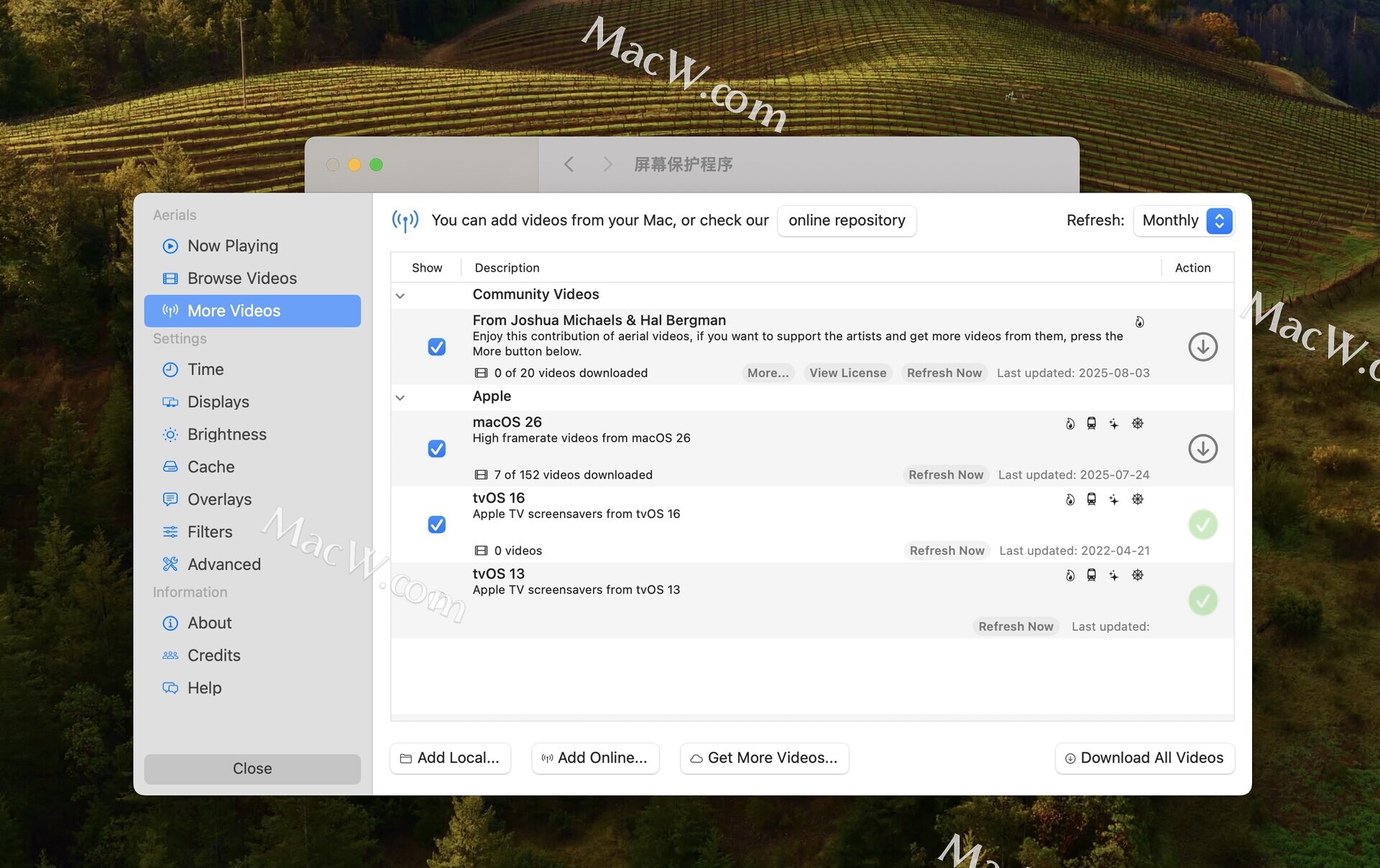Click the Overlays speech bubble icon

coord(170,499)
